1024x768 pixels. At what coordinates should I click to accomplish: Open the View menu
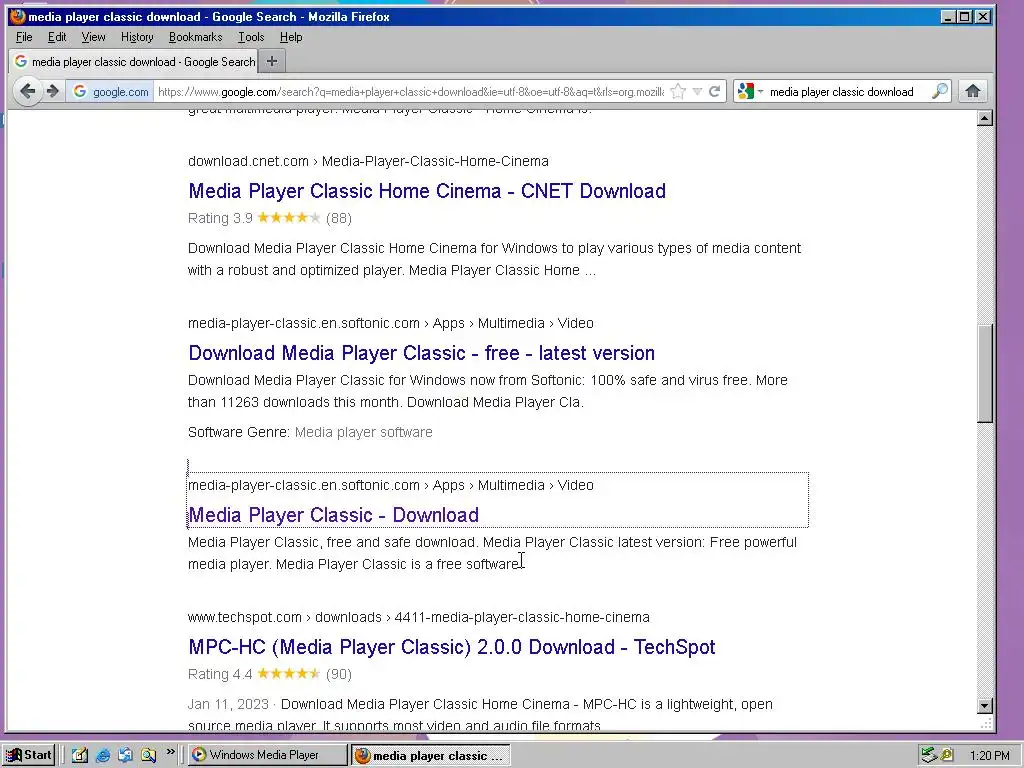click(x=93, y=37)
